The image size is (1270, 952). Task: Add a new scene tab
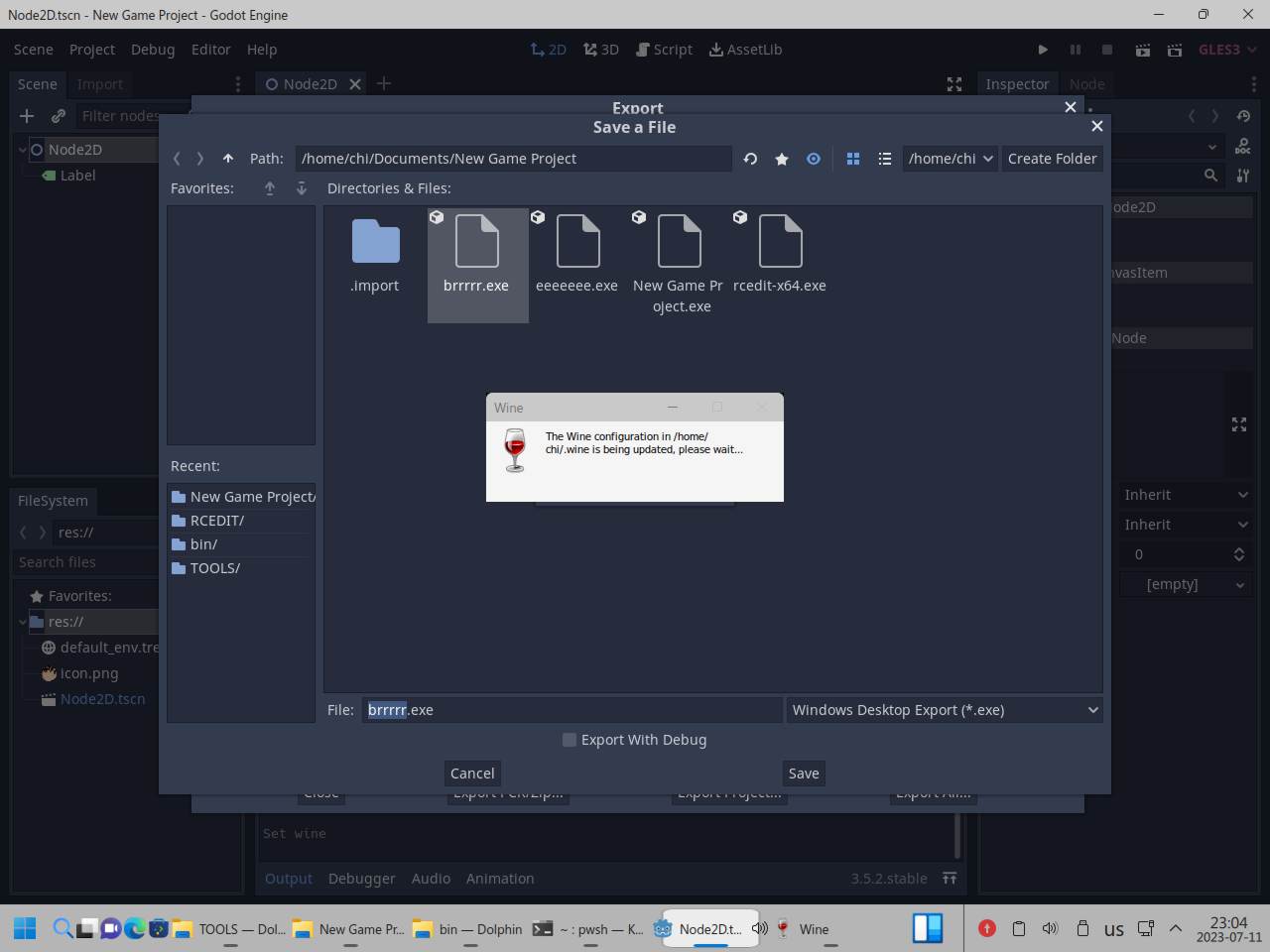pyautogui.click(x=384, y=84)
